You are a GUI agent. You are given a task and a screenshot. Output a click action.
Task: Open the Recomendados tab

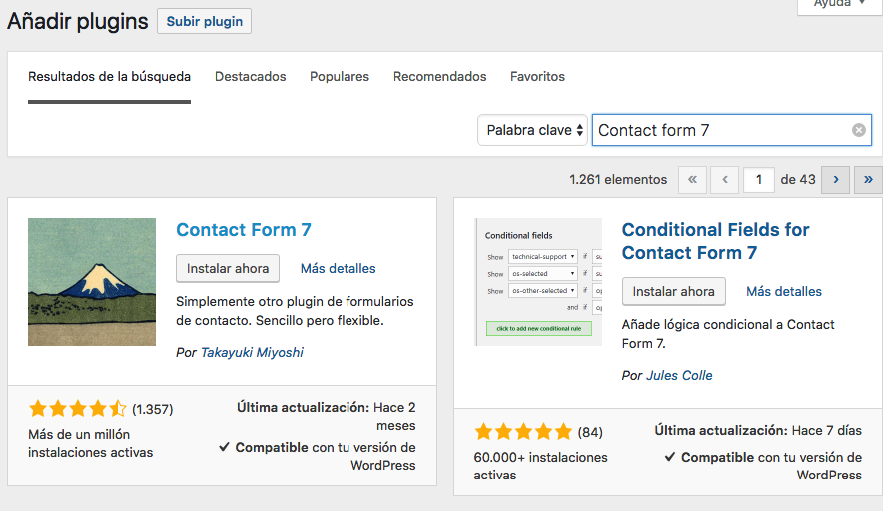tap(440, 77)
